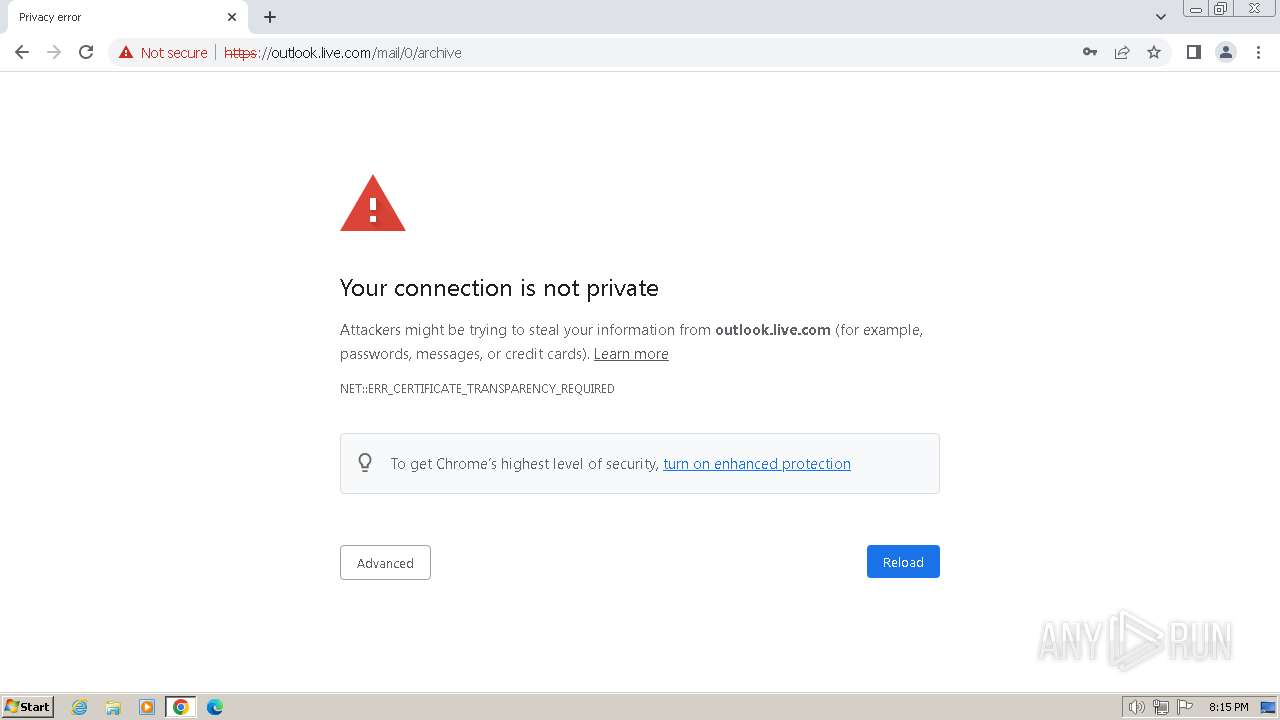This screenshot has width=1280, height=720.
Task: Minimize the Chrome window
Action: pyautogui.click(x=1196, y=9)
